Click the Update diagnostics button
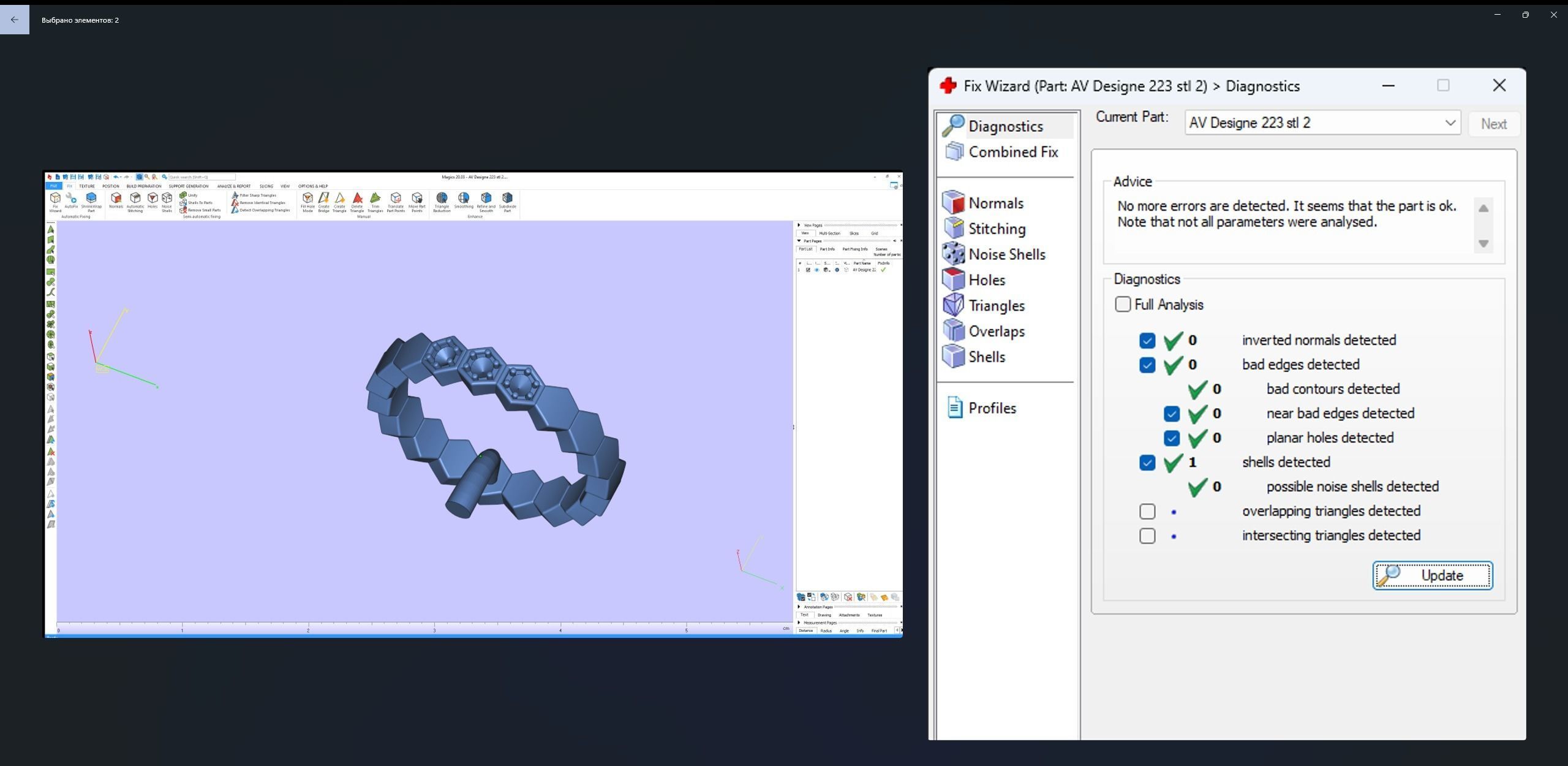The width and height of the screenshot is (1568, 766). click(x=1432, y=575)
